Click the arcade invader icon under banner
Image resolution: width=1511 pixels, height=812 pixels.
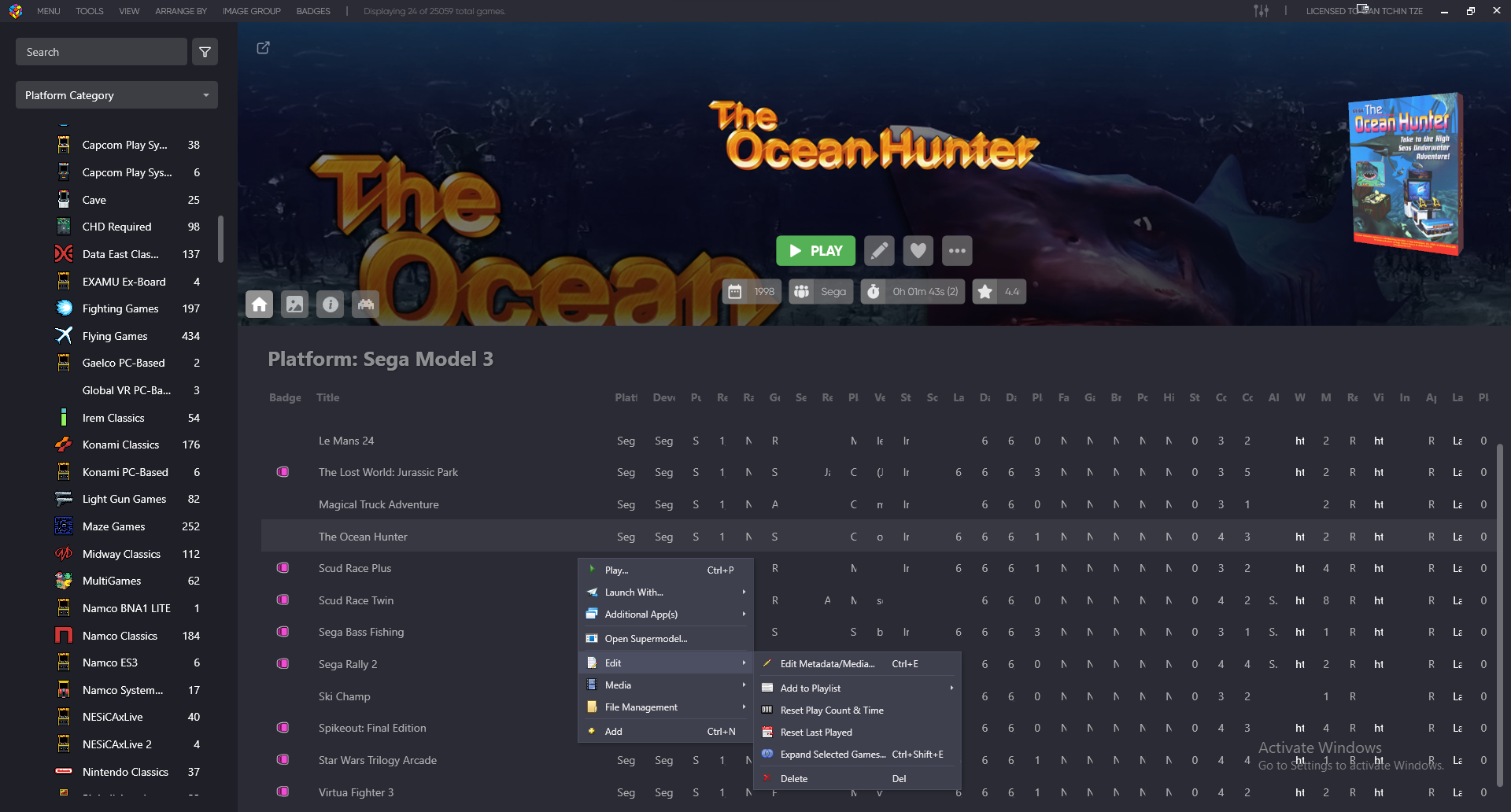click(x=366, y=304)
